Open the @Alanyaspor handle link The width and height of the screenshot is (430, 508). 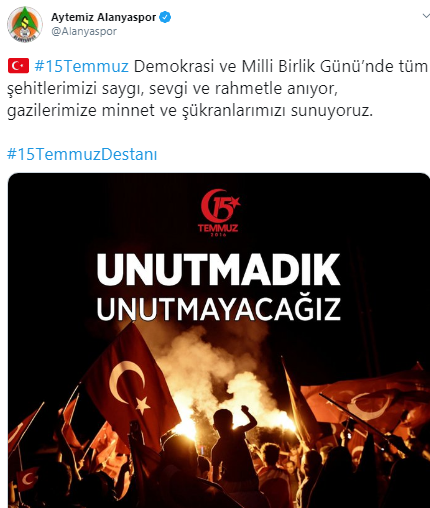point(84,31)
